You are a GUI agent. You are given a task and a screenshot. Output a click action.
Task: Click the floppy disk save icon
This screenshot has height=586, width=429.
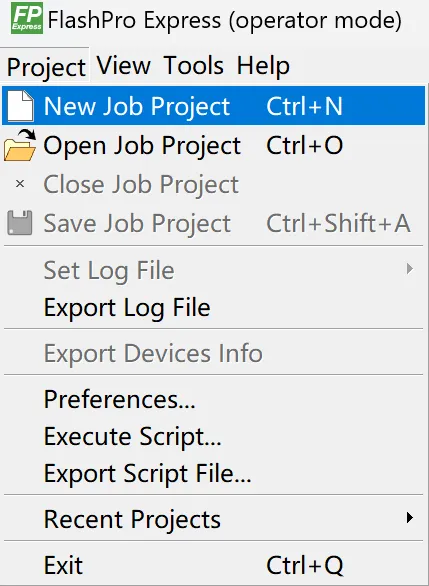point(20,223)
